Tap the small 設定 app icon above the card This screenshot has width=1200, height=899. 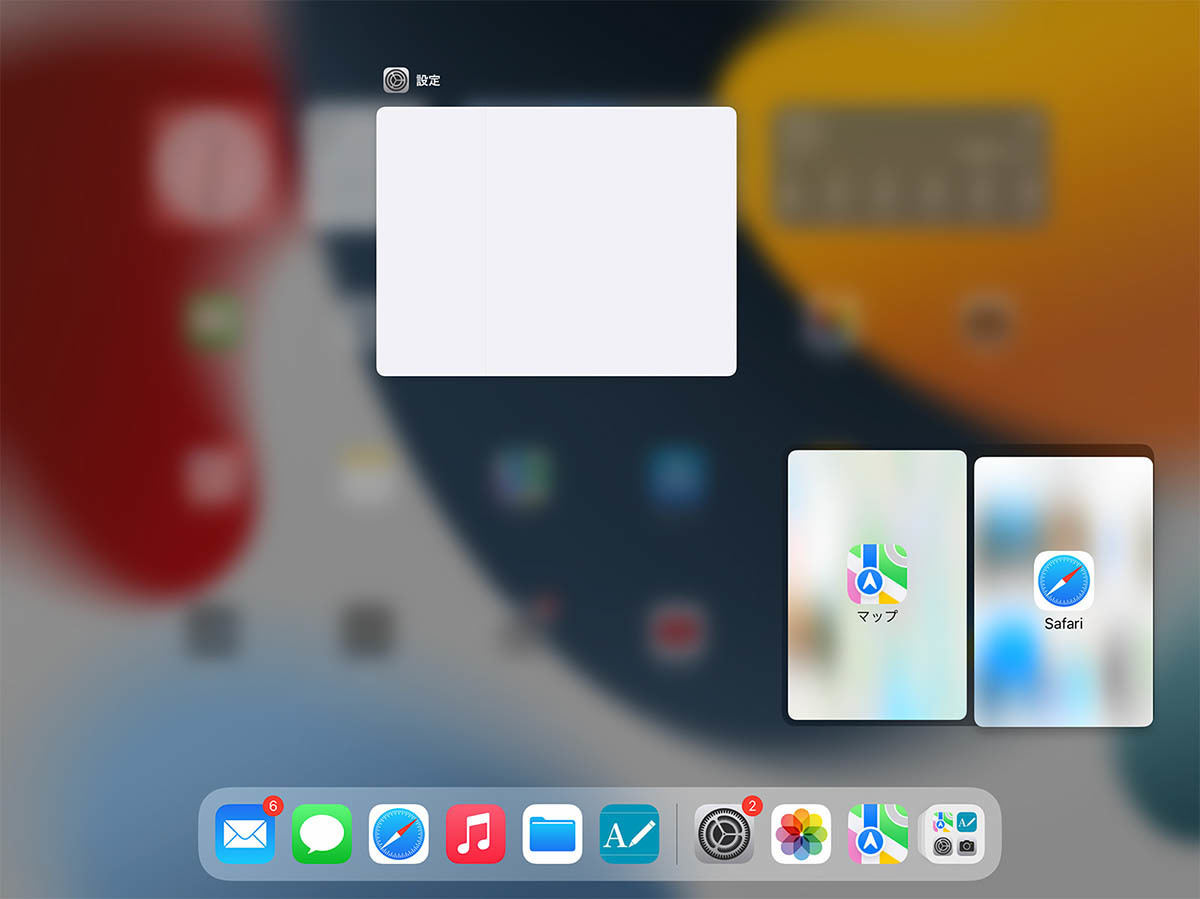pyautogui.click(x=396, y=80)
